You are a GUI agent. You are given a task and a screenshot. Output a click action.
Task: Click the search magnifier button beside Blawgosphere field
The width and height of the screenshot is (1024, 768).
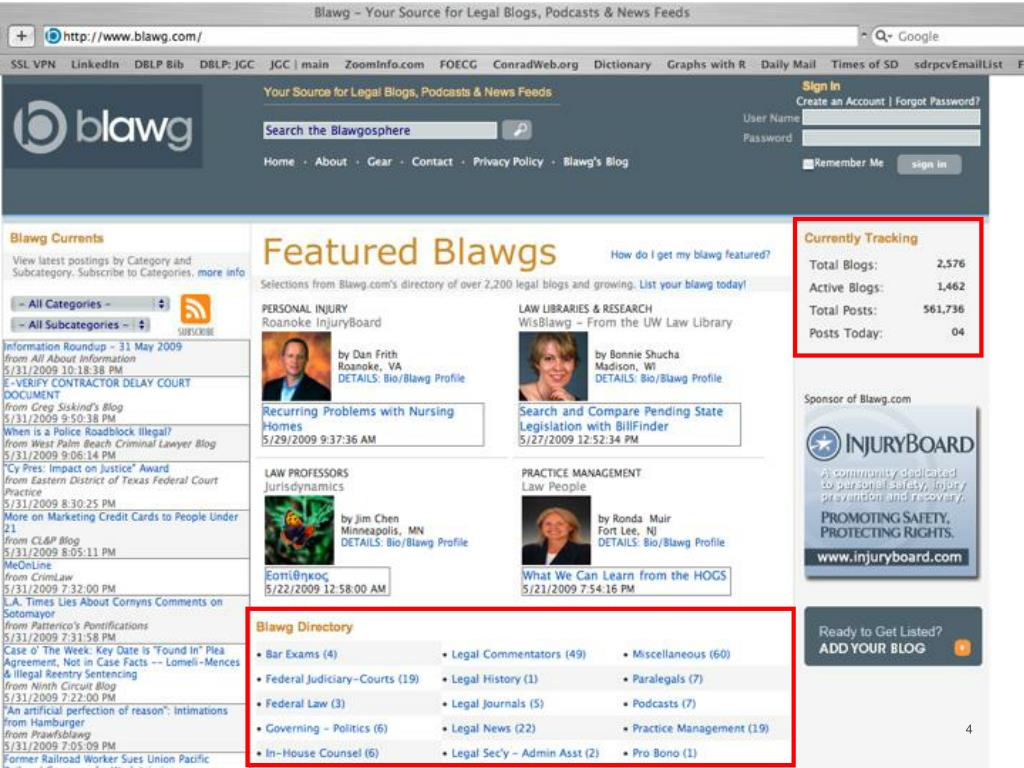pyautogui.click(x=517, y=130)
